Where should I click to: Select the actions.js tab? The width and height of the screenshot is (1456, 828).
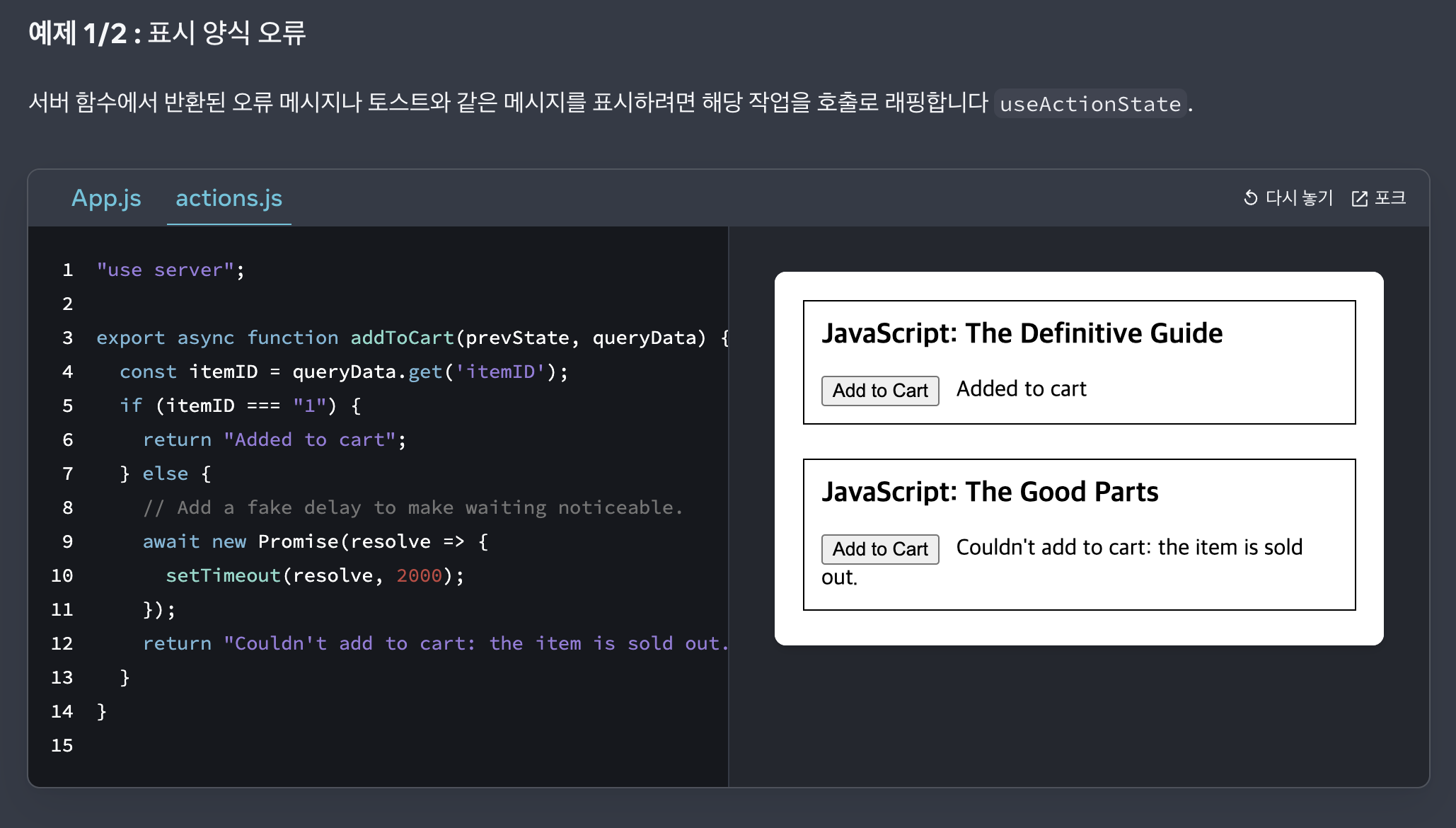tap(229, 198)
